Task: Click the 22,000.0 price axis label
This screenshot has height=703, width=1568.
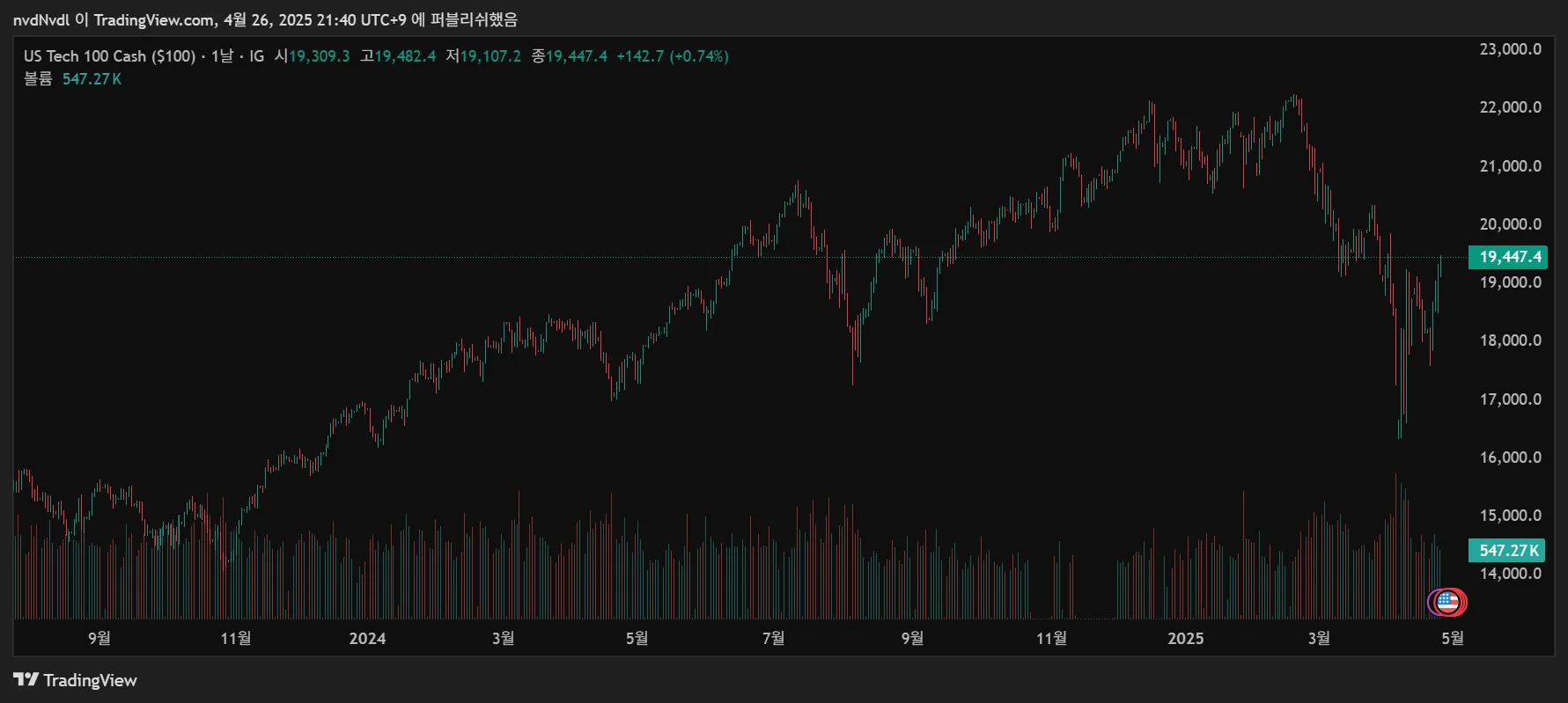Action: (1511, 107)
